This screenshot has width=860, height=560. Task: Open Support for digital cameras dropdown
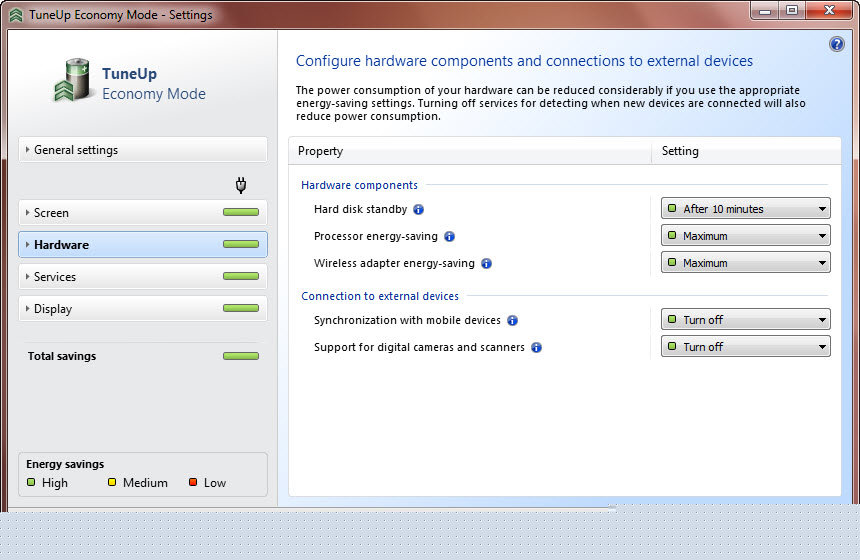coord(745,347)
